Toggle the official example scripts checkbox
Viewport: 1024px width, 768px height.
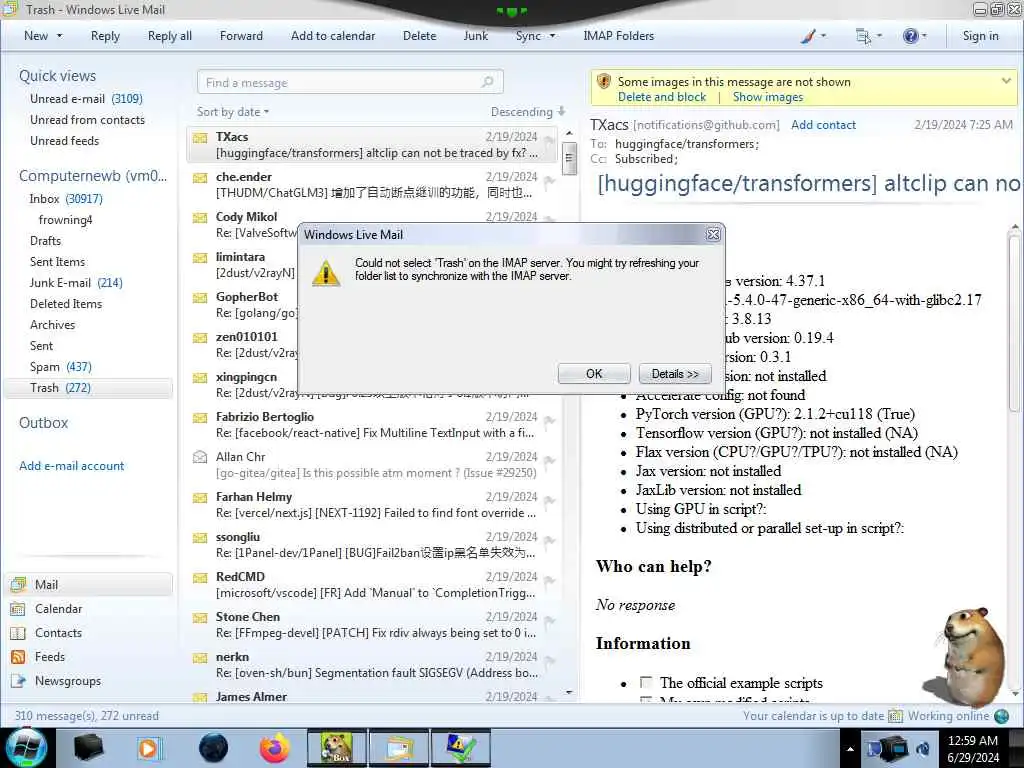click(x=646, y=682)
